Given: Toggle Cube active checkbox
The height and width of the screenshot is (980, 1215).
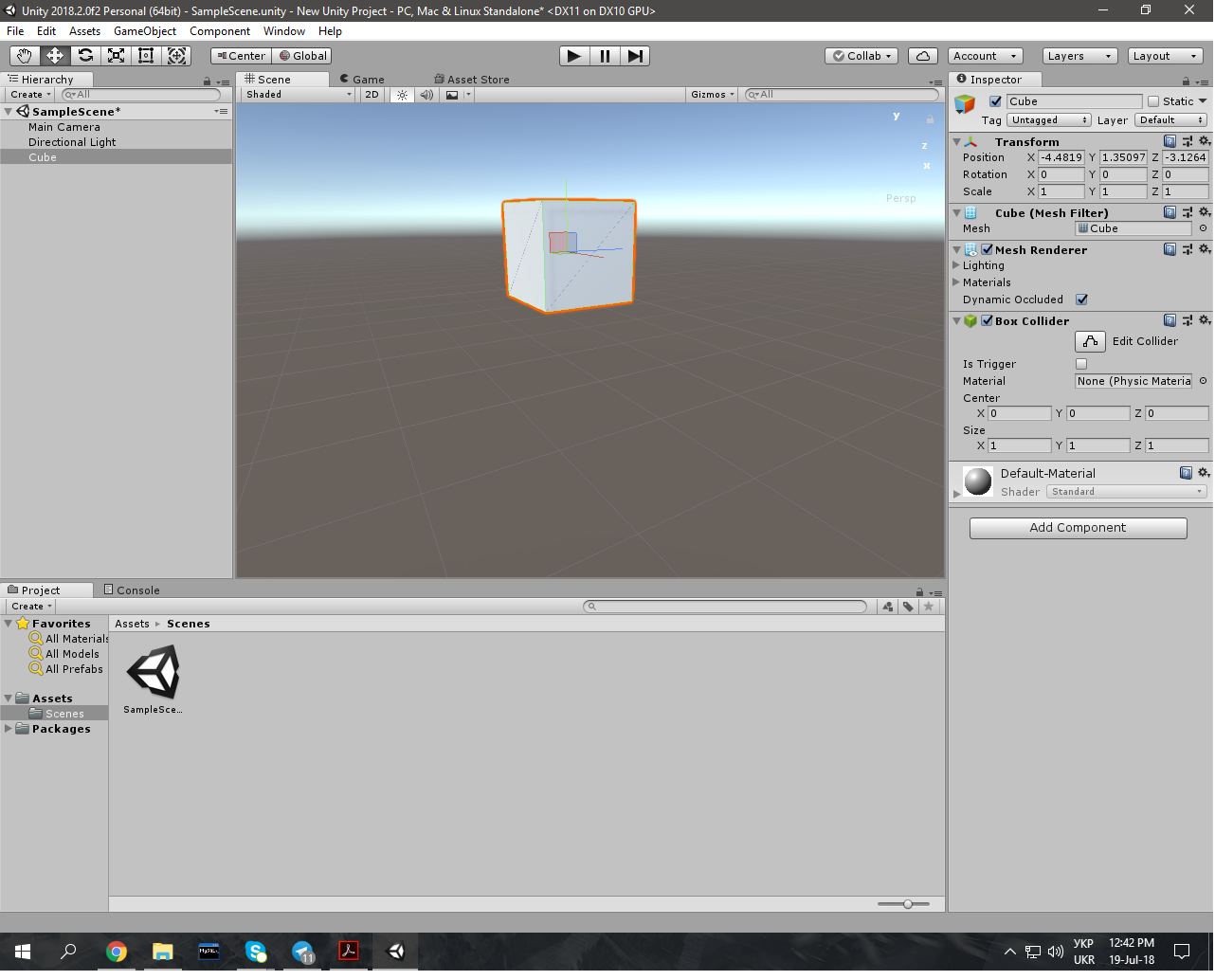Looking at the screenshot, I should tap(995, 101).
